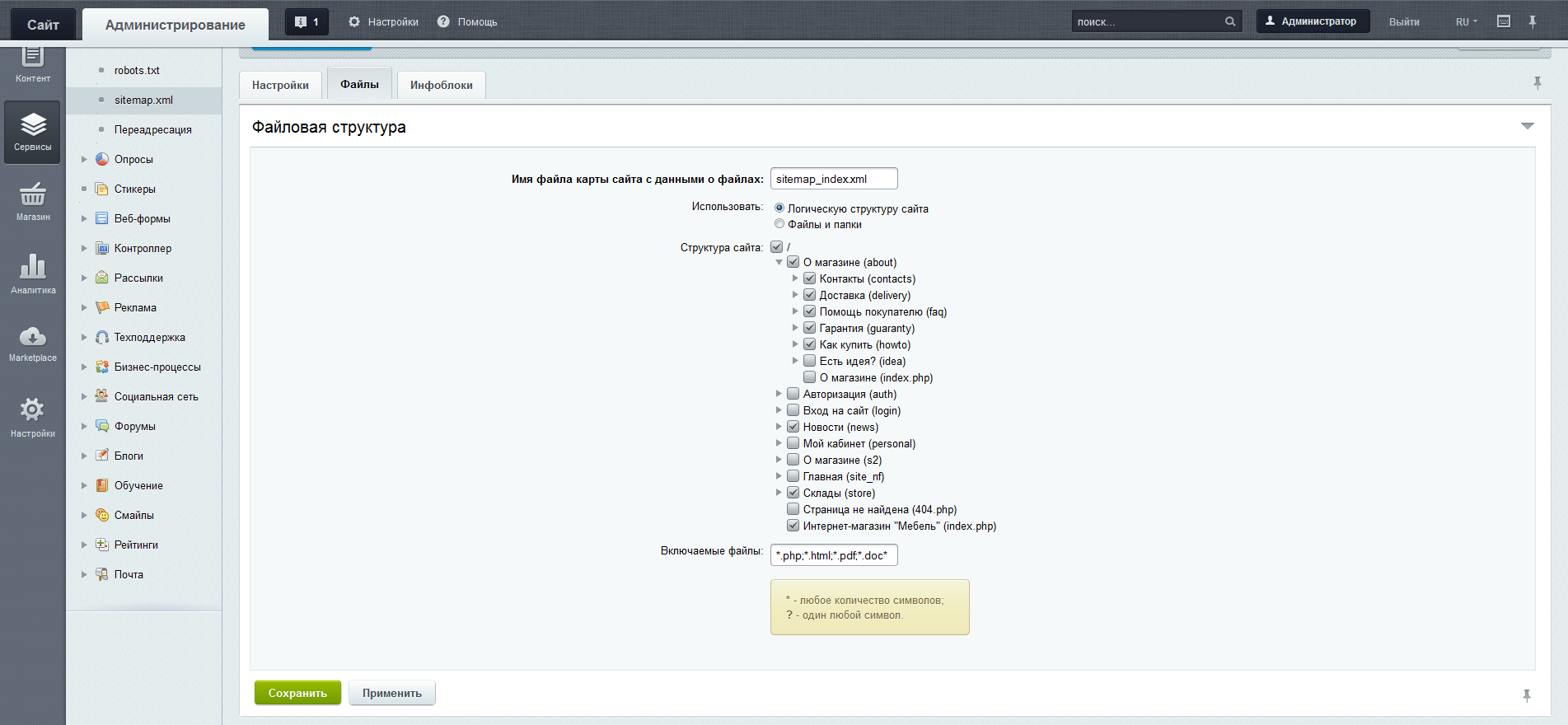
Task: Click the Обучение book icon
Action: click(x=102, y=485)
